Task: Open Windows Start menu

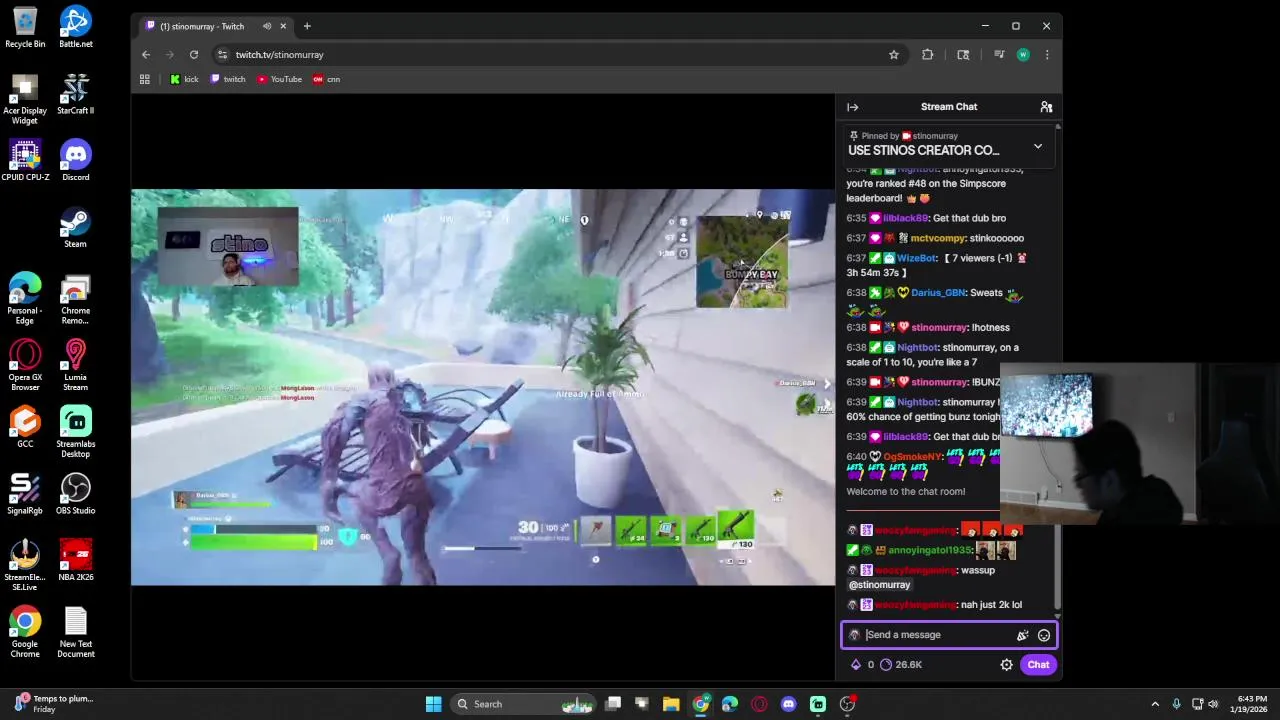Action: [x=433, y=704]
